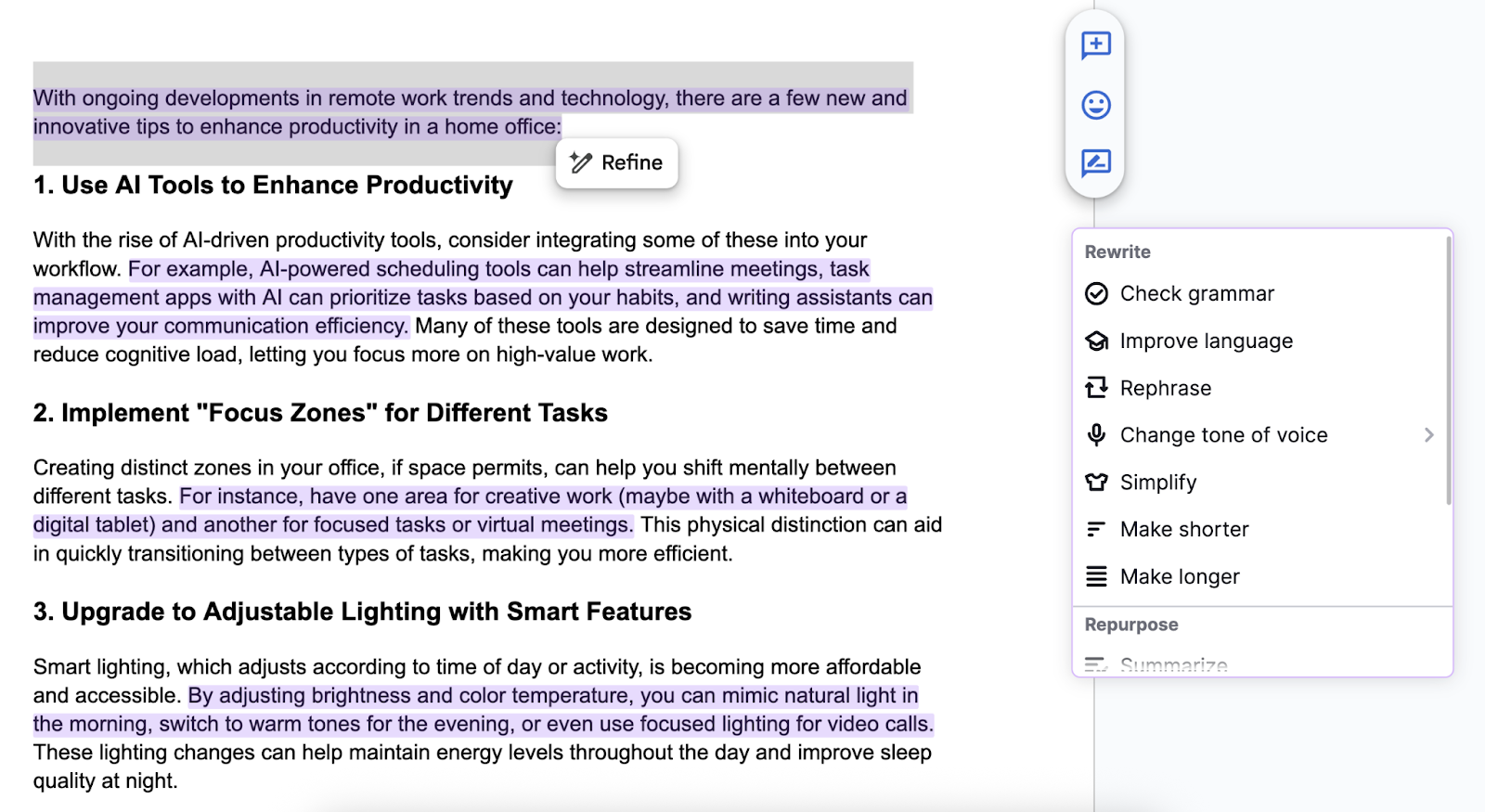Image resolution: width=1485 pixels, height=812 pixels.
Task: Click the add comment icon
Action: 1096,45
